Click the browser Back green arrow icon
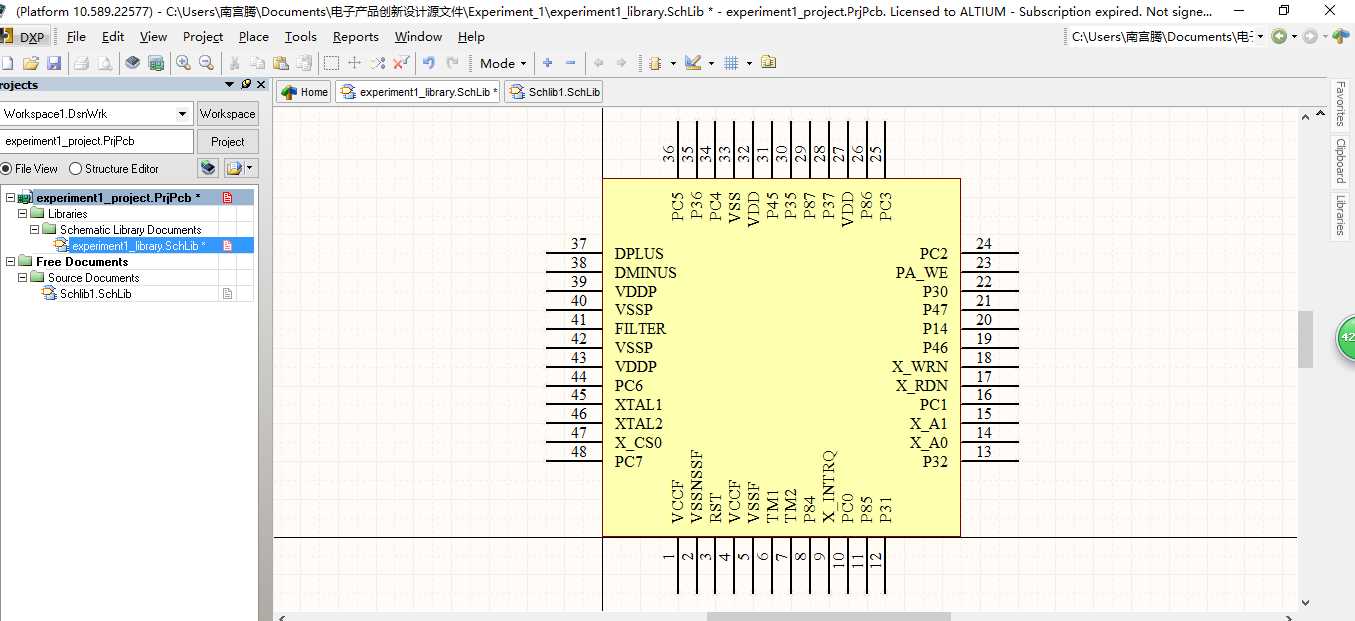1355x621 pixels. 1279,37
